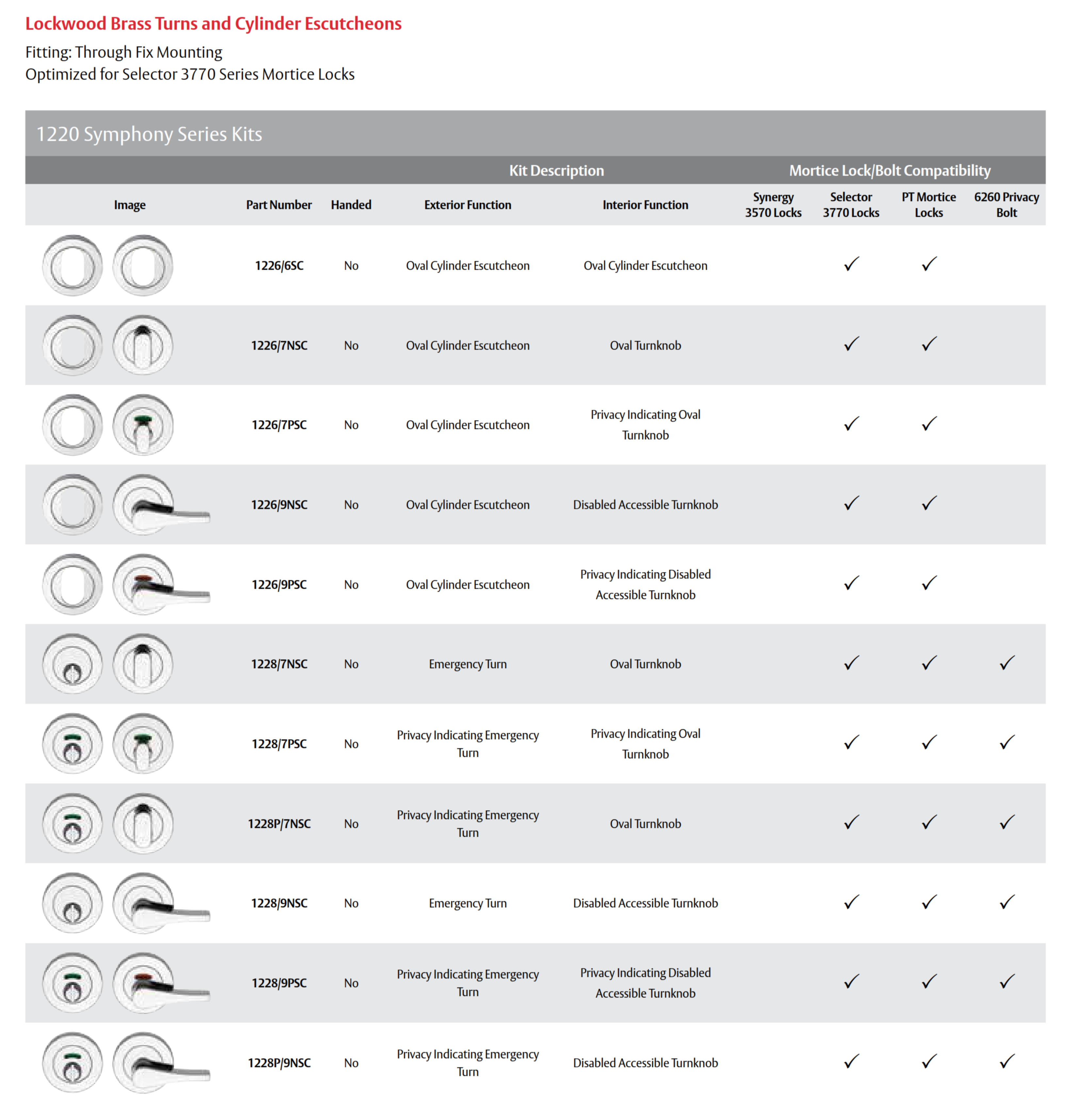Click the 1220 Symphony Series Kits banner

[x=150, y=134]
